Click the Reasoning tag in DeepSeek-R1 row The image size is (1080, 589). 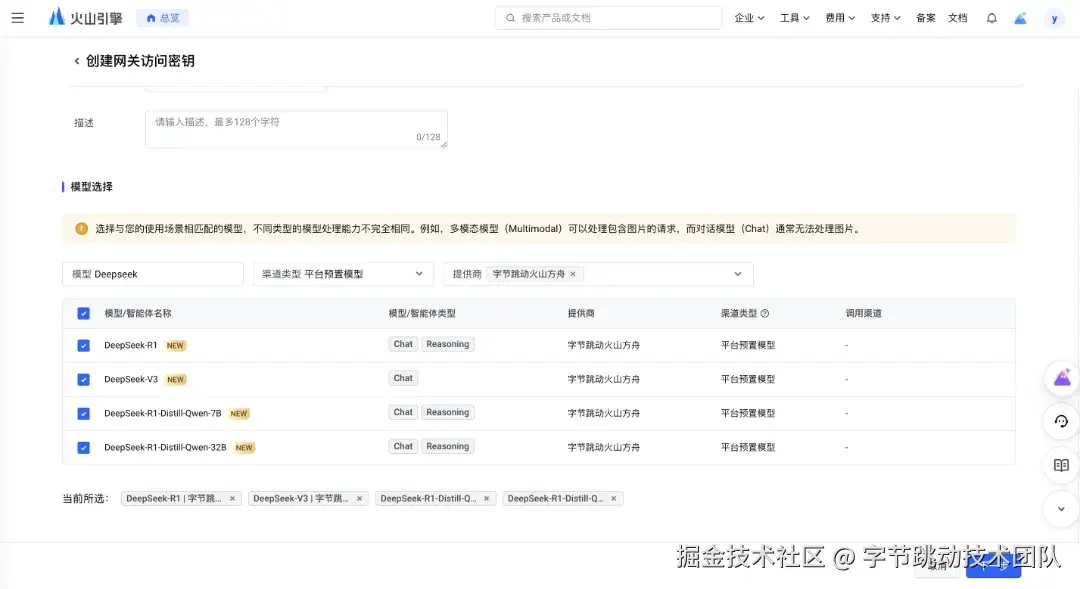pos(448,344)
